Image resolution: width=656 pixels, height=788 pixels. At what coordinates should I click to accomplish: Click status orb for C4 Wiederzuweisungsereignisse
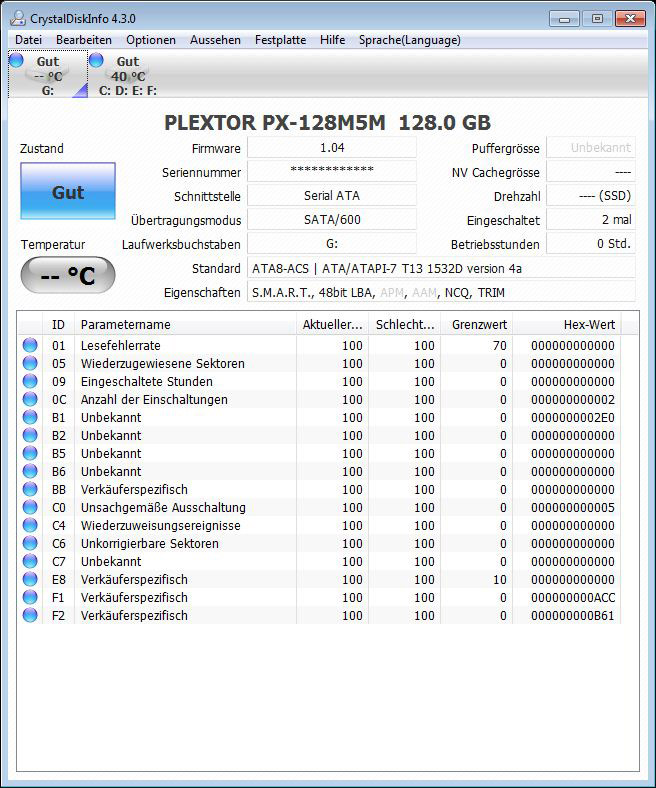pyautogui.click(x=30, y=525)
